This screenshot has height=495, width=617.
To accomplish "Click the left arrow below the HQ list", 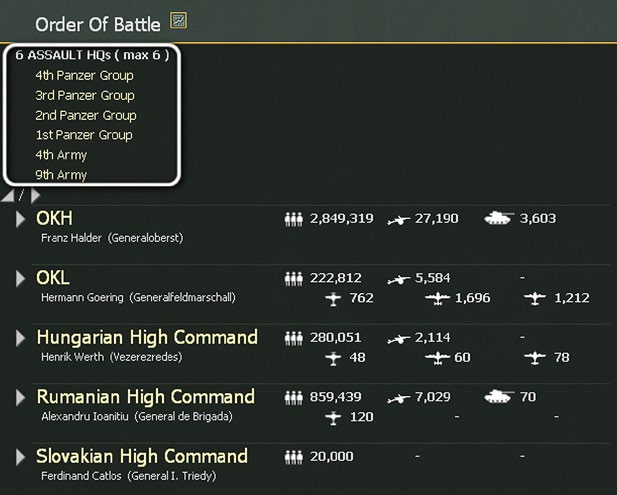I will tap(9, 196).
